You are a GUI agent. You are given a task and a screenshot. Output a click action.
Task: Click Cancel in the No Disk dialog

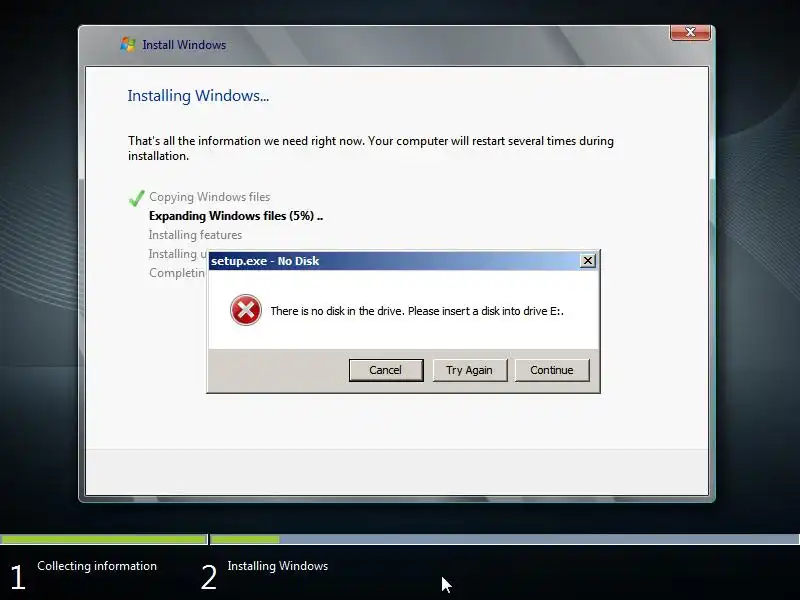pyautogui.click(x=386, y=370)
